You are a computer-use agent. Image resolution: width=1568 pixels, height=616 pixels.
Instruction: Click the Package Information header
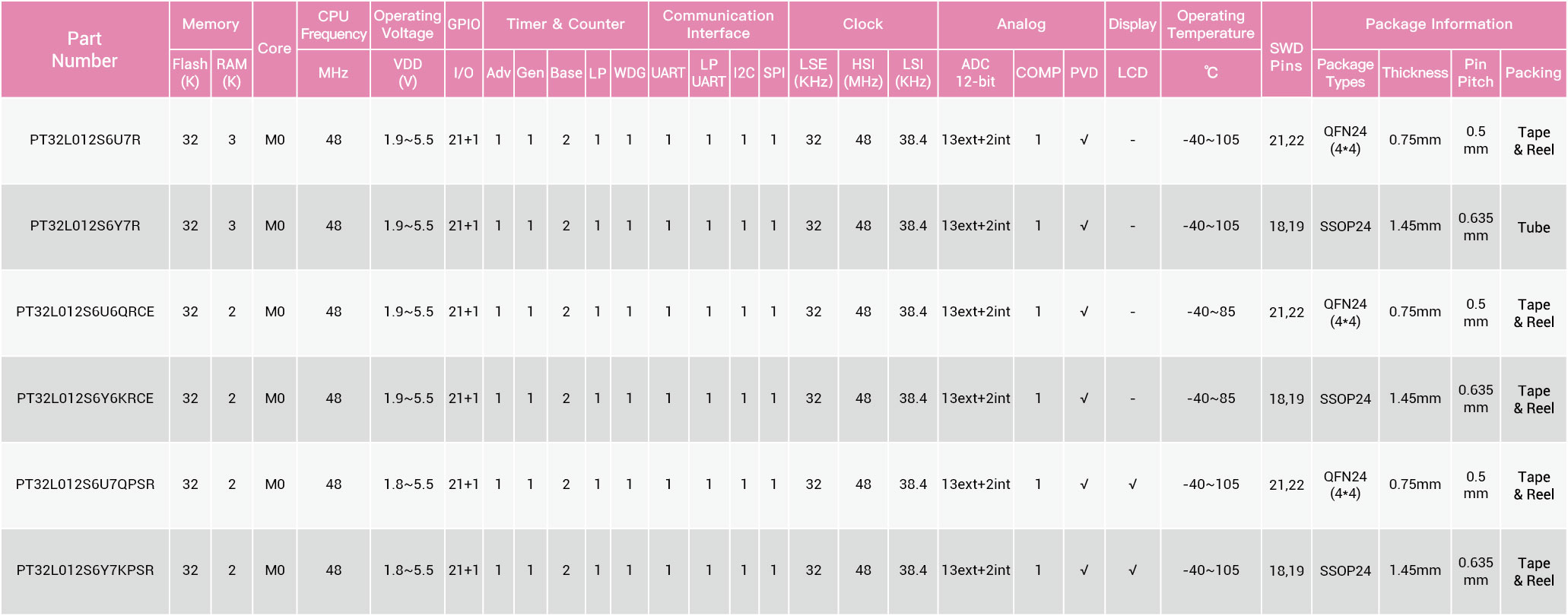[1439, 24]
